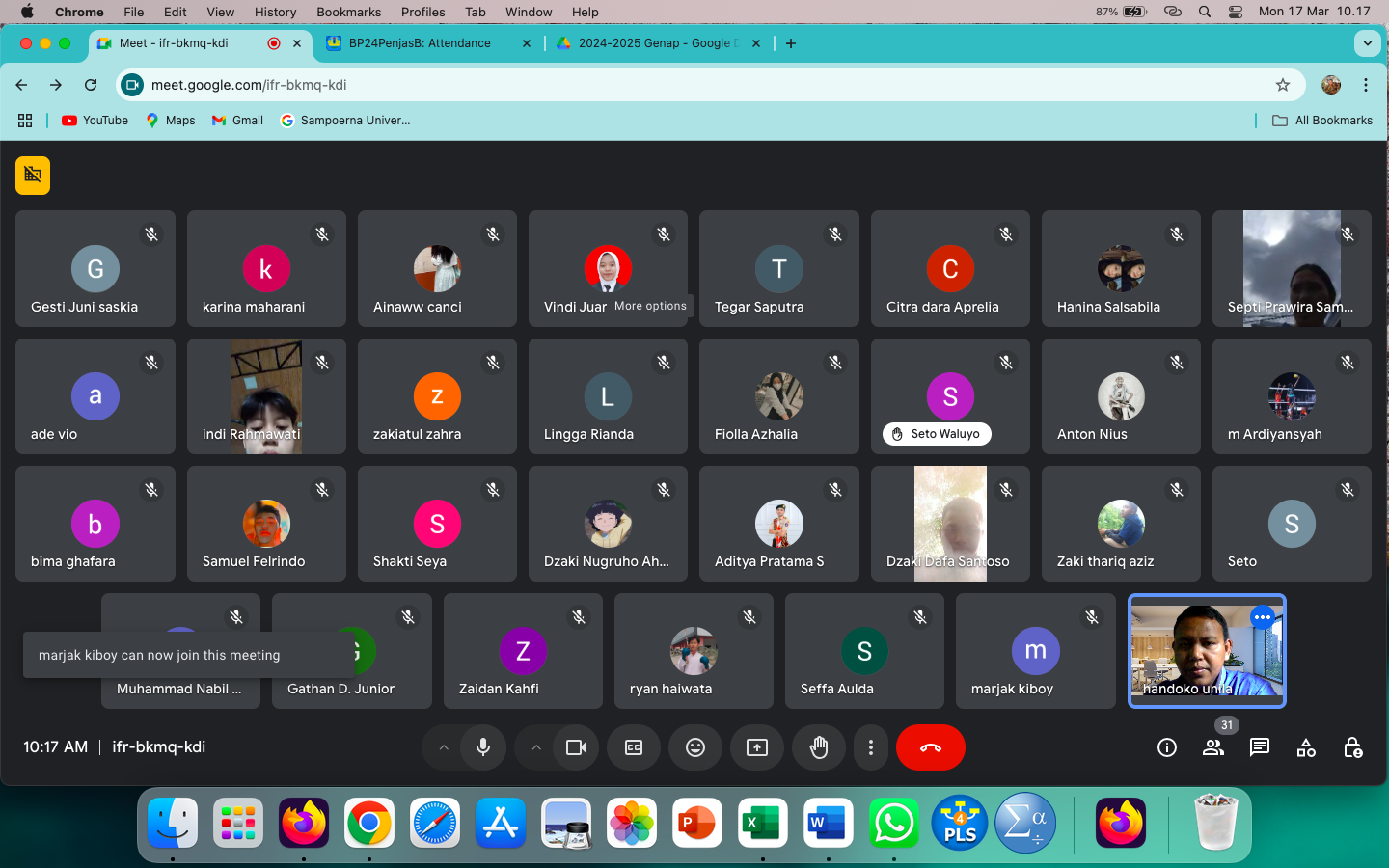Raise hand using the hand button
1389x868 pixels.
pyautogui.click(x=819, y=747)
